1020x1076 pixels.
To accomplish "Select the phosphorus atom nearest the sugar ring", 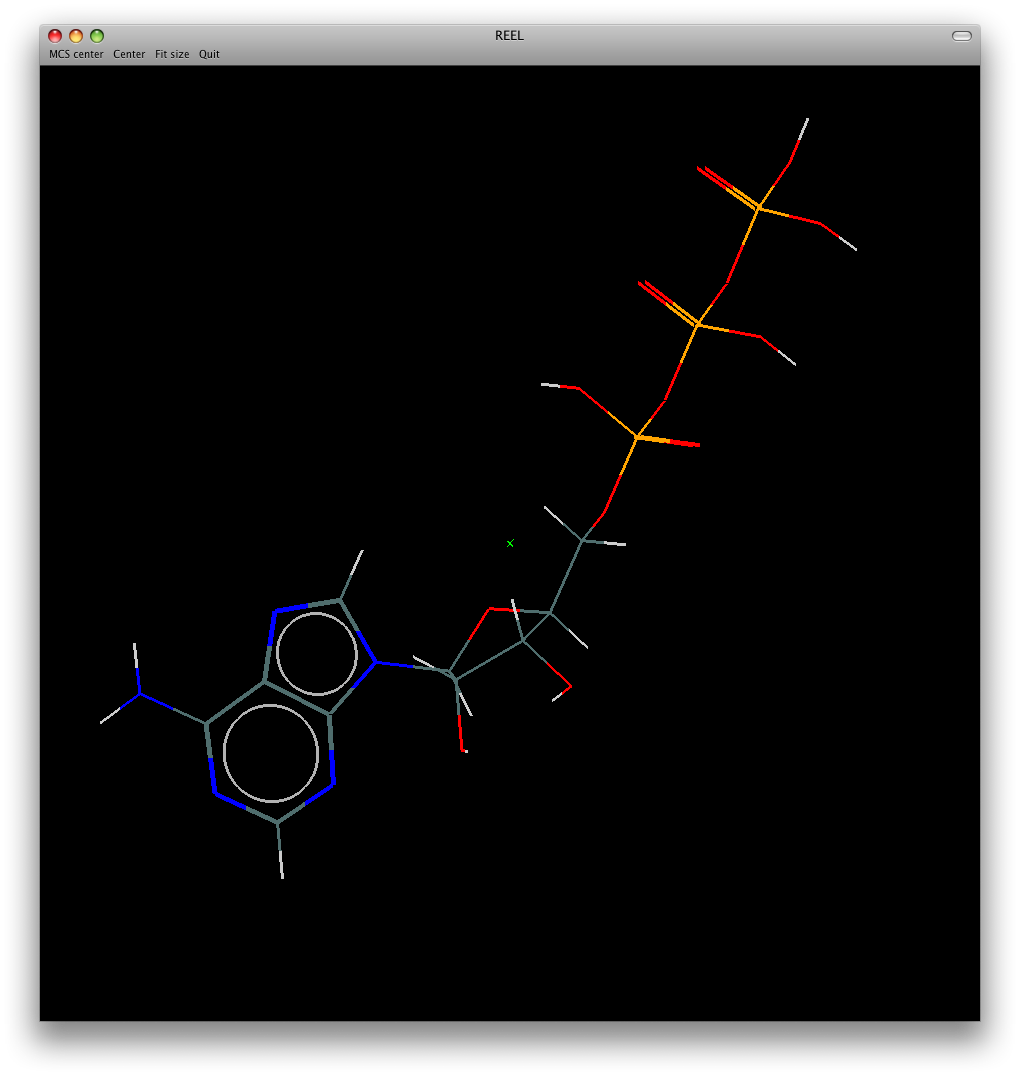I will coord(637,436).
